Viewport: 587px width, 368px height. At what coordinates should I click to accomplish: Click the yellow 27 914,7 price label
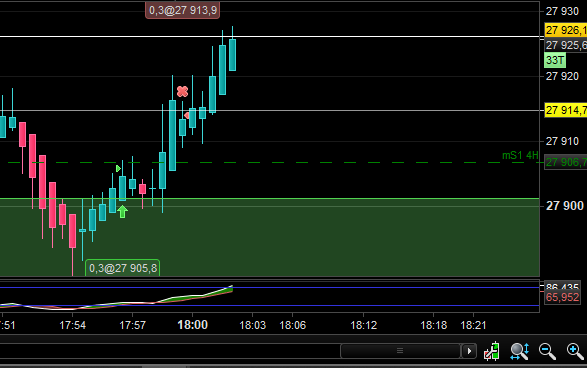point(565,110)
